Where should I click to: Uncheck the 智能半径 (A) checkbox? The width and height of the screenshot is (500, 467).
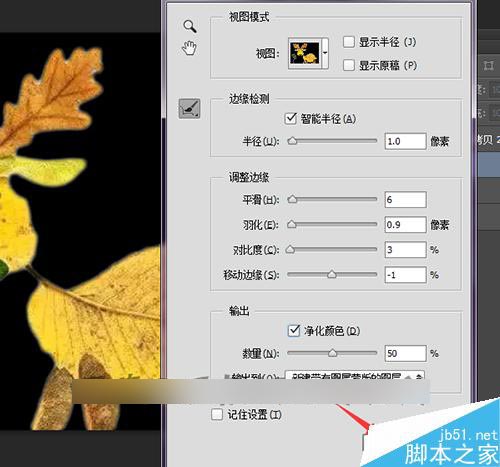pyautogui.click(x=291, y=118)
